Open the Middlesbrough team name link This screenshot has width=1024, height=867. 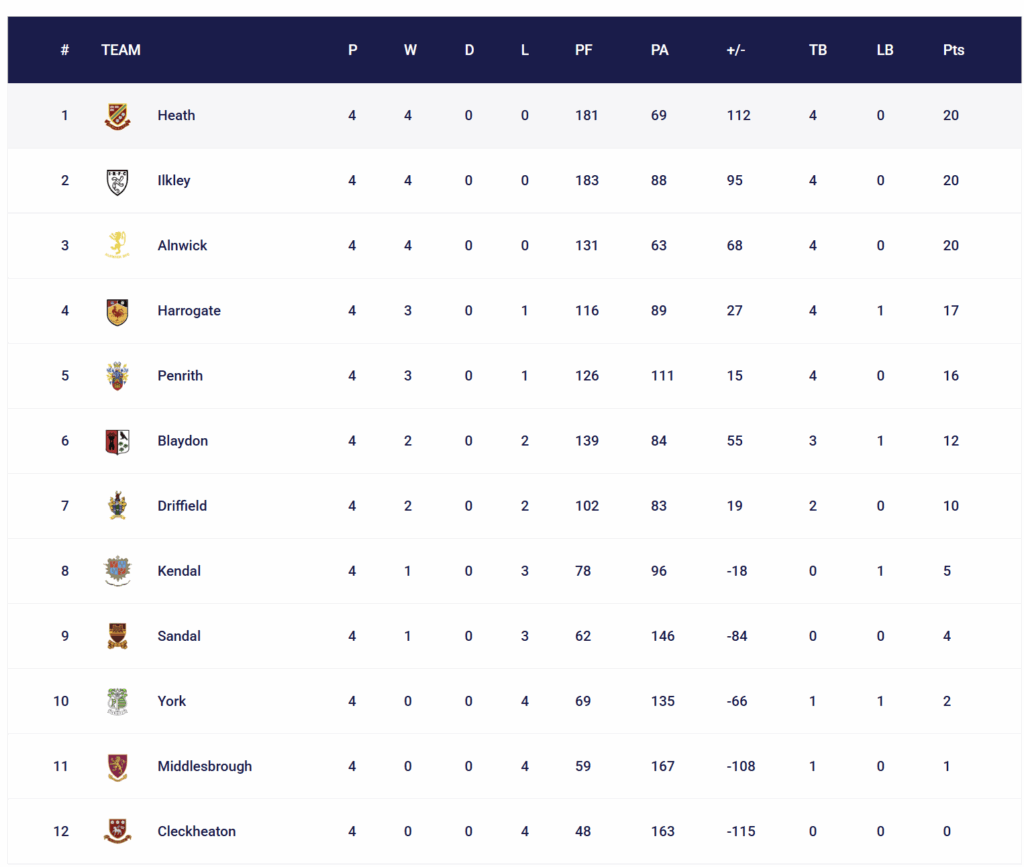204,766
